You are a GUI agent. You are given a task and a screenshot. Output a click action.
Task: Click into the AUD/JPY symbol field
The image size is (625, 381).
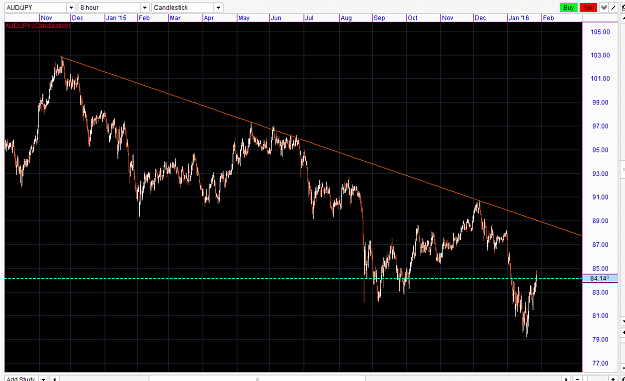[x=35, y=8]
